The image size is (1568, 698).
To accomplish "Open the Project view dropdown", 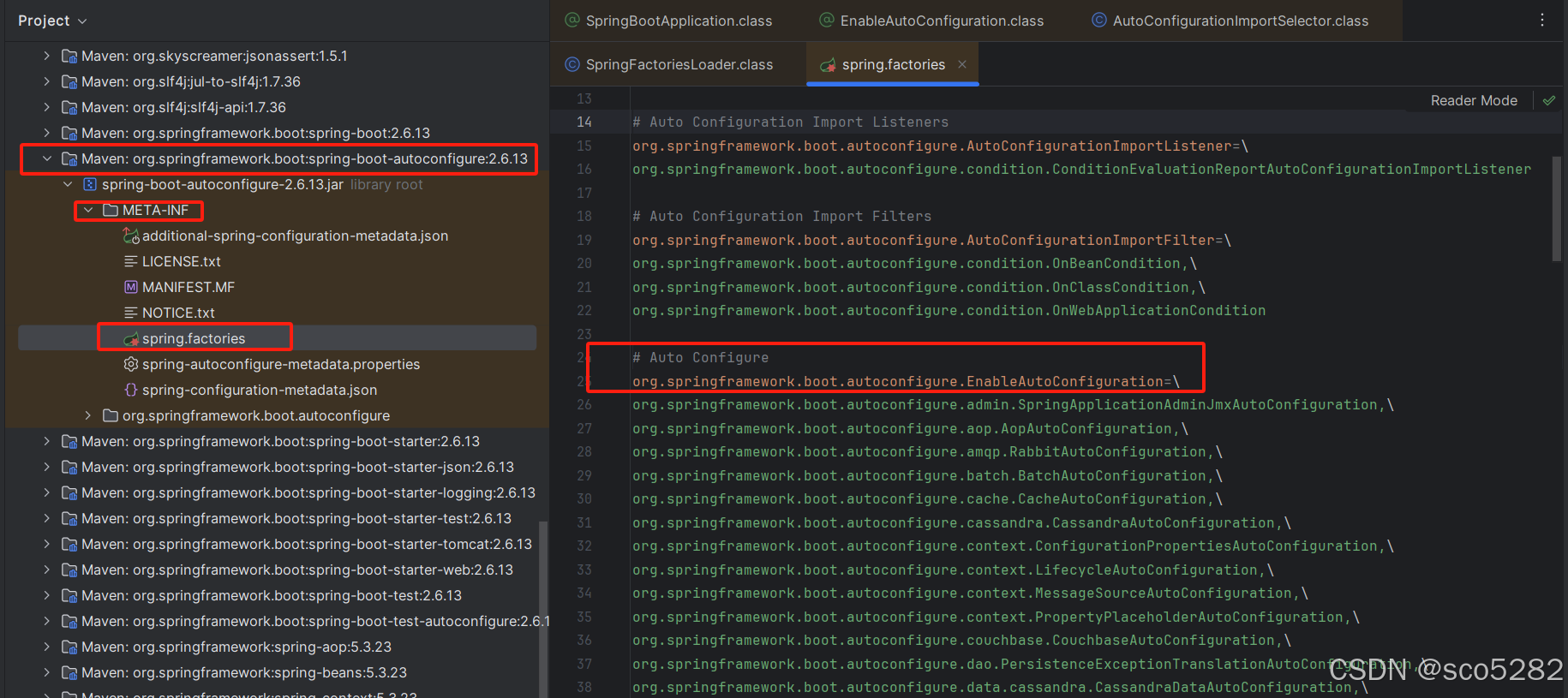I will (x=52, y=21).
